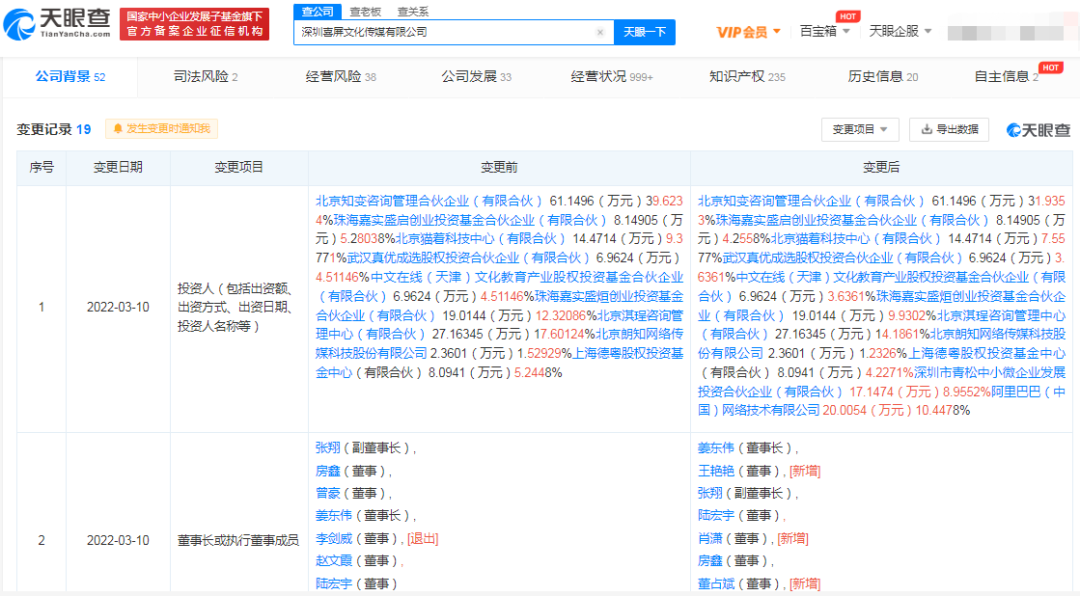Clear the search box with the X icon
This screenshot has height=596, width=1080.
[599, 32]
